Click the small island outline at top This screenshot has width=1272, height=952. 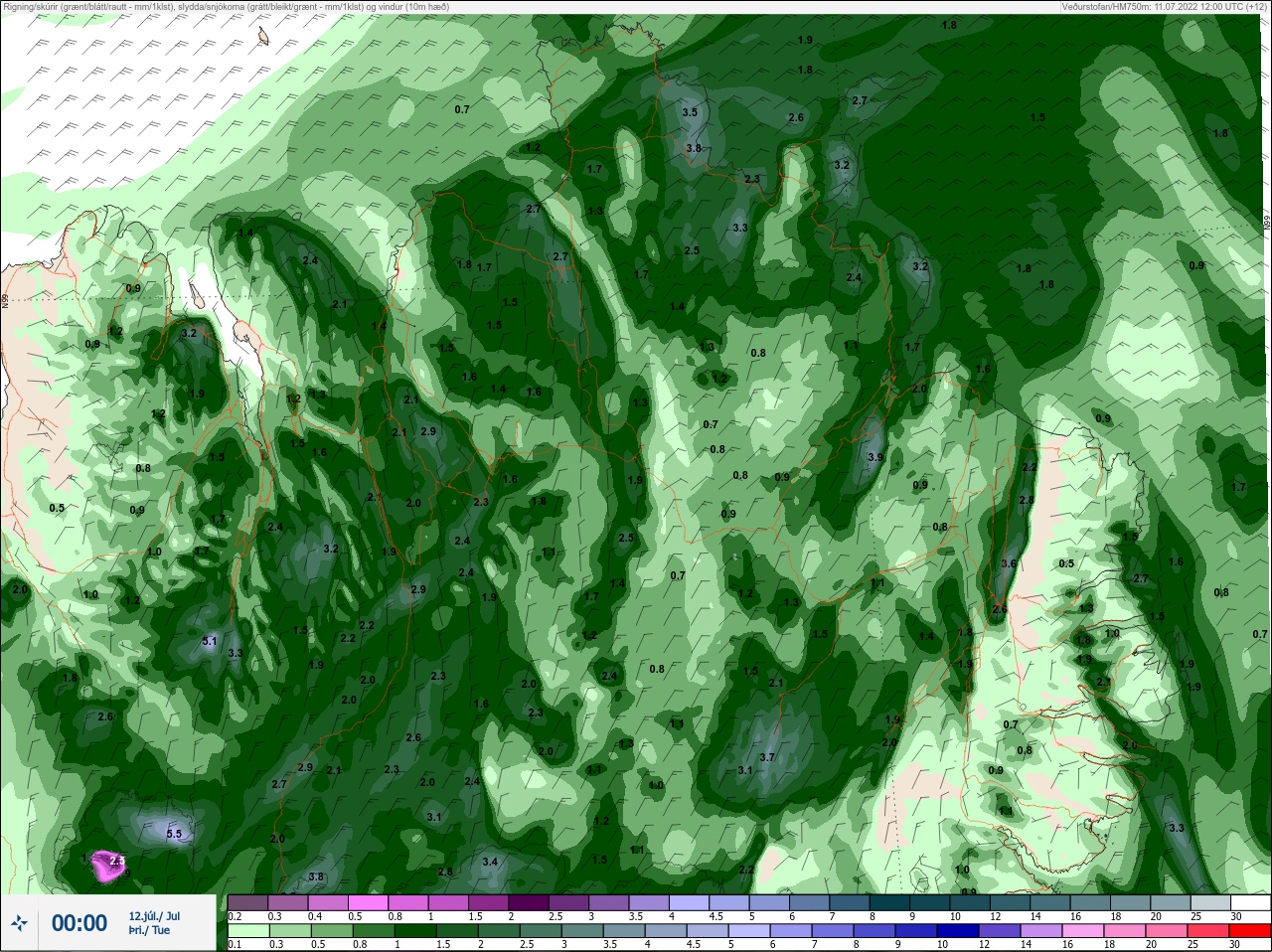click(x=263, y=36)
